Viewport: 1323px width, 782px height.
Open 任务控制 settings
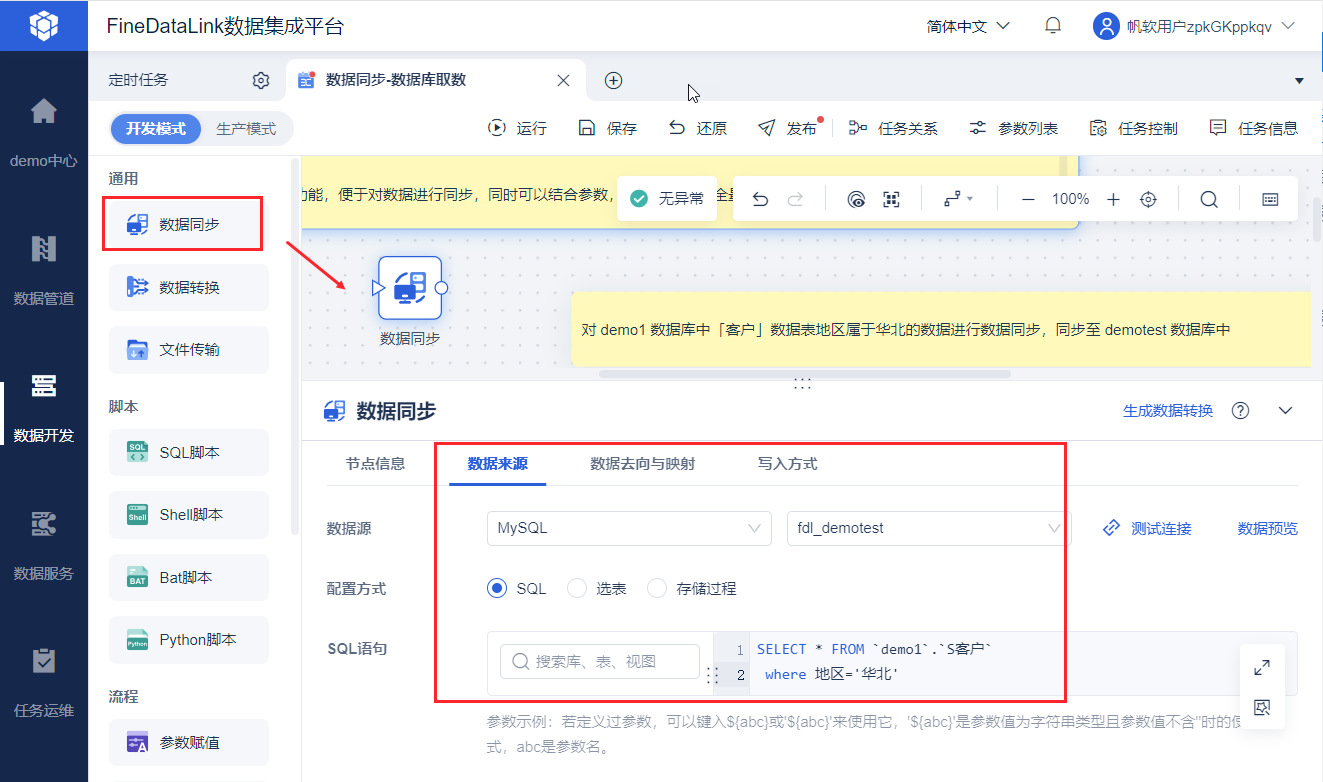coord(1133,128)
